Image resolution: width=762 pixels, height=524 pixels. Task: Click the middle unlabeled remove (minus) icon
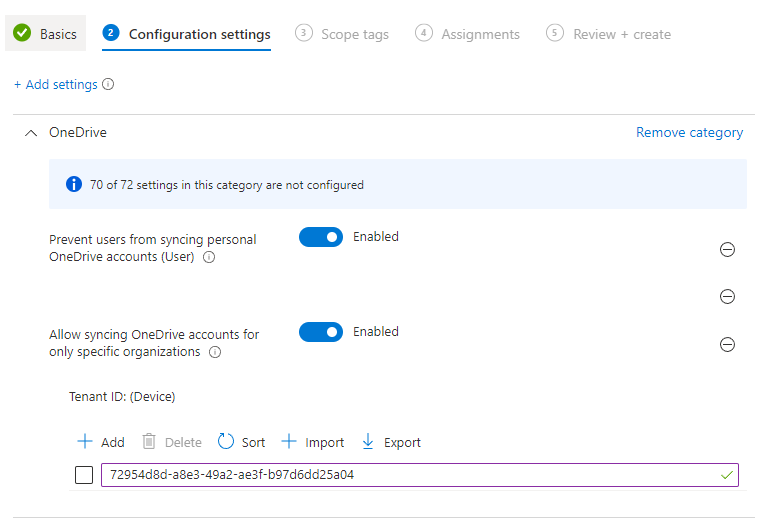tap(727, 297)
